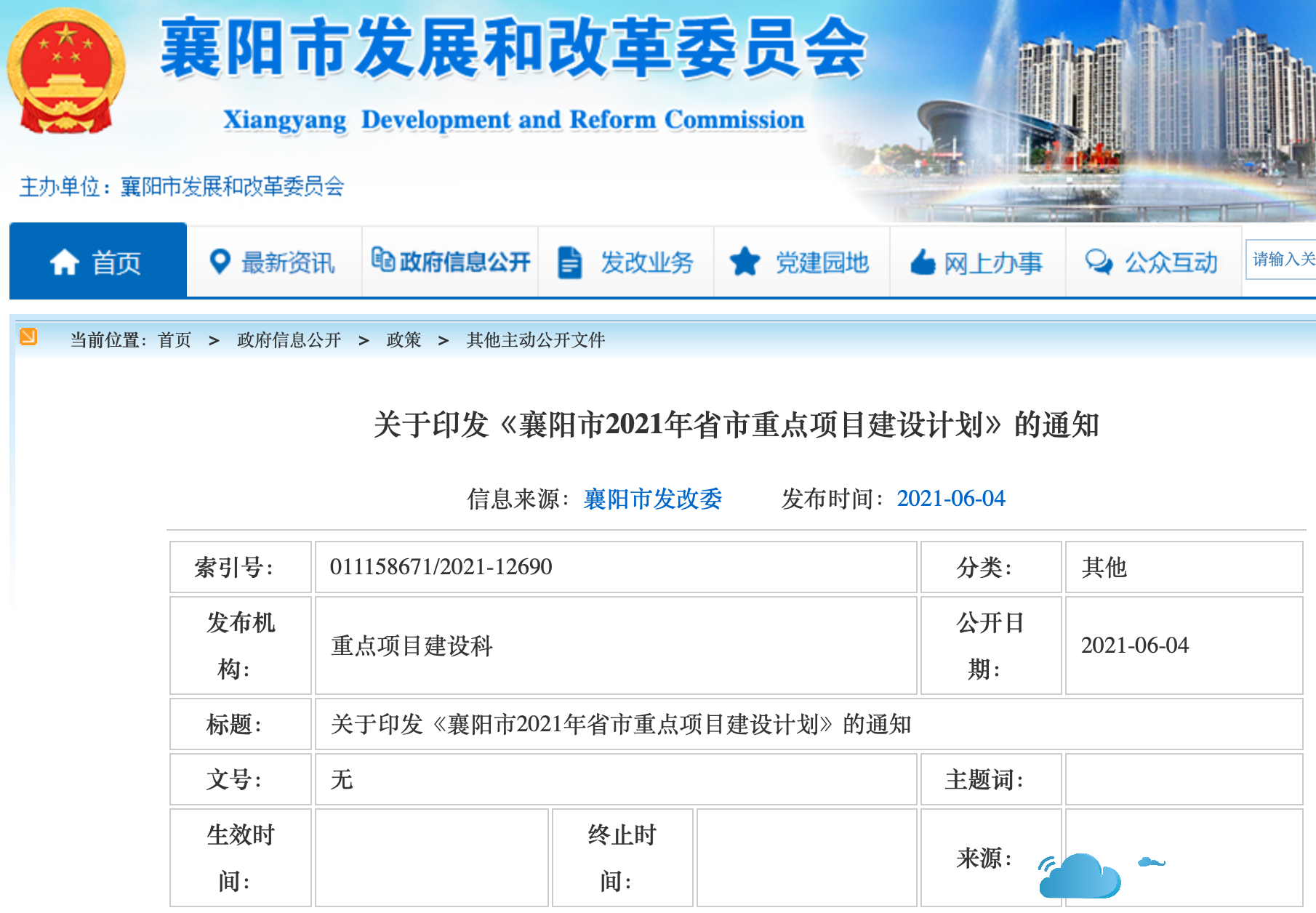Viewport: 1316px width, 913px height.
Task: Click the 政策 breadcrumb link
Action: pyautogui.click(x=404, y=340)
